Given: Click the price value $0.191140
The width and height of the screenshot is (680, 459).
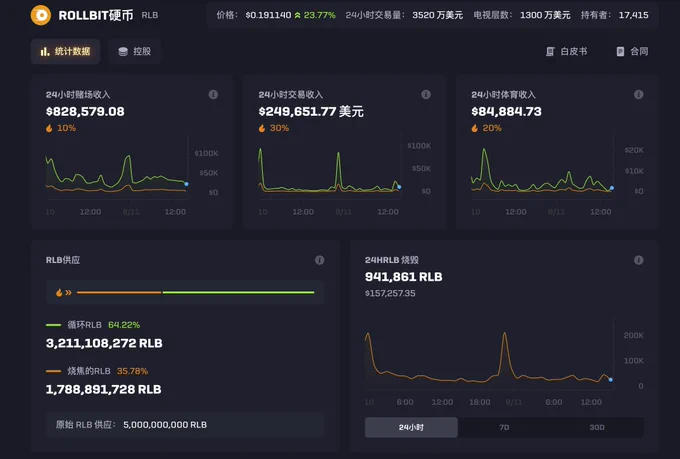Looking at the screenshot, I should click(x=268, y=15).
